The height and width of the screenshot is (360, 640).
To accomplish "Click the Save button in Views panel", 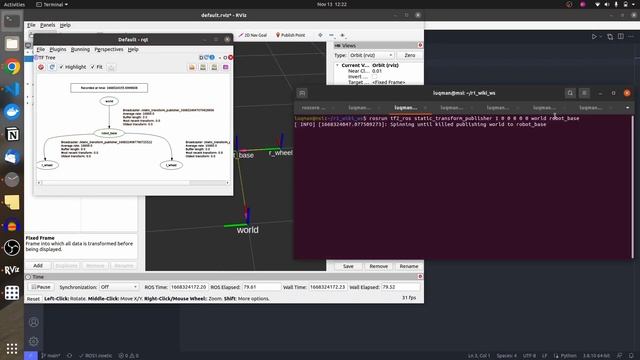I will tap(348, 266).
